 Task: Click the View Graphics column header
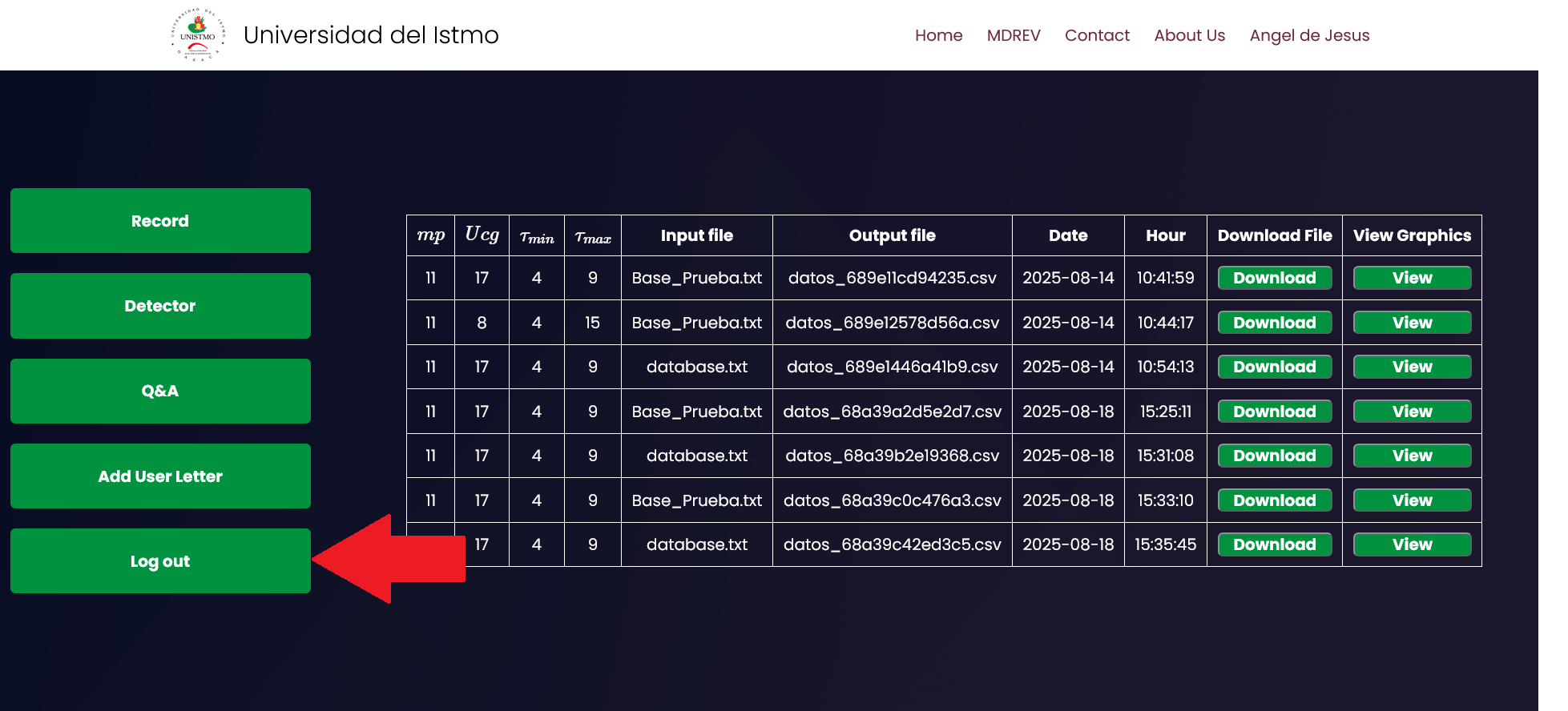(x=1412, y=235)
